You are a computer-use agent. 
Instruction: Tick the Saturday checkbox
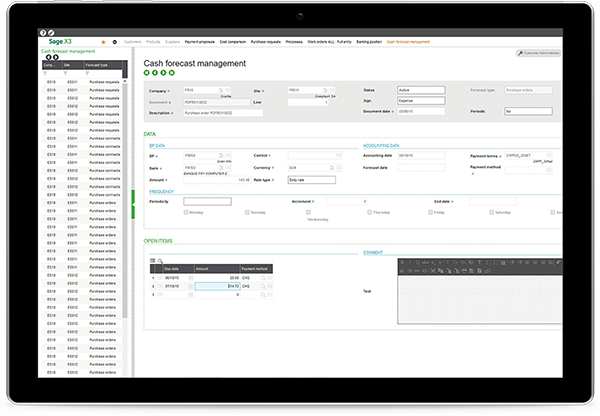[492, 212]
